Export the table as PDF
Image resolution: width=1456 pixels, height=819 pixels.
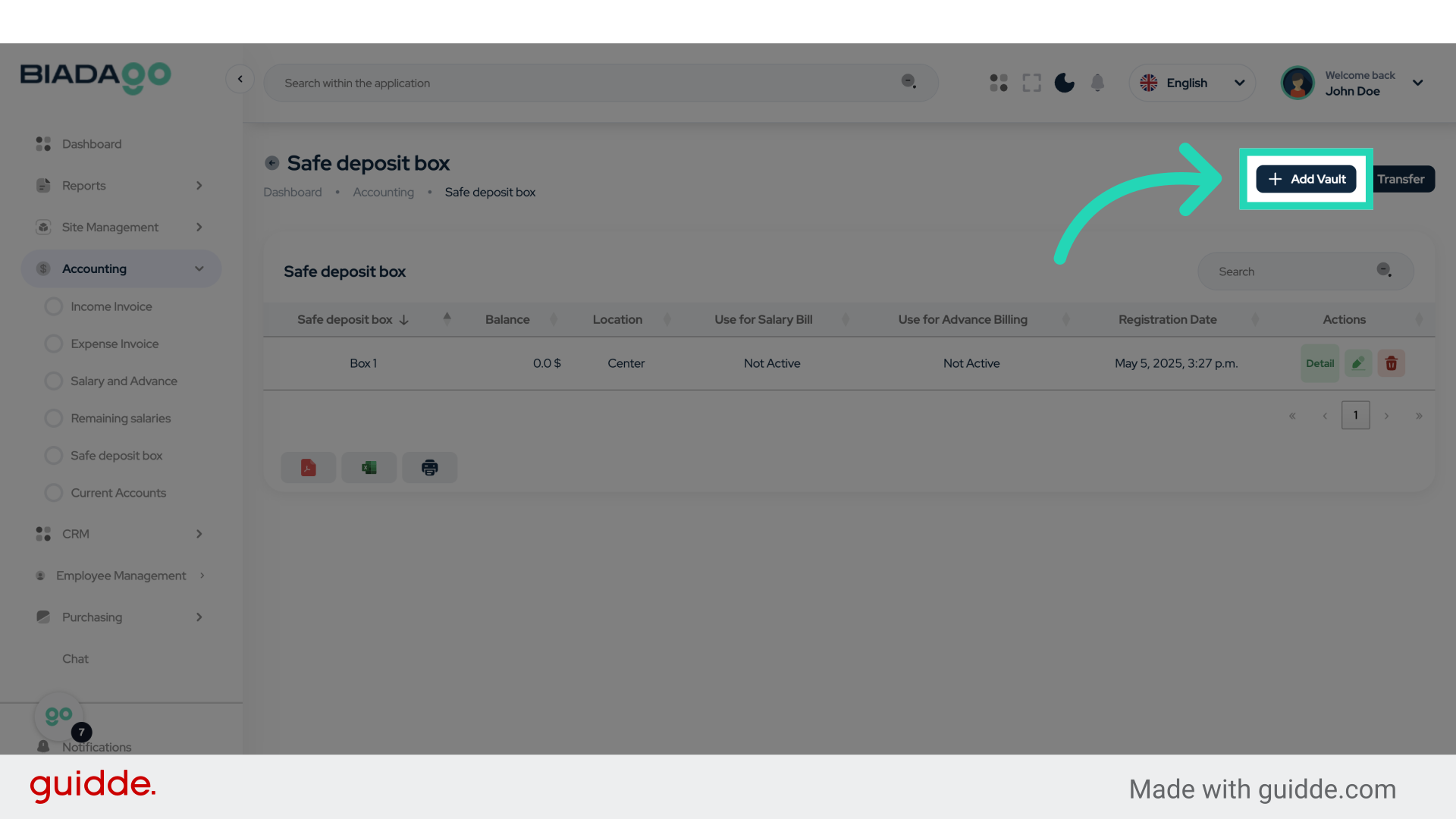[308, 467]
